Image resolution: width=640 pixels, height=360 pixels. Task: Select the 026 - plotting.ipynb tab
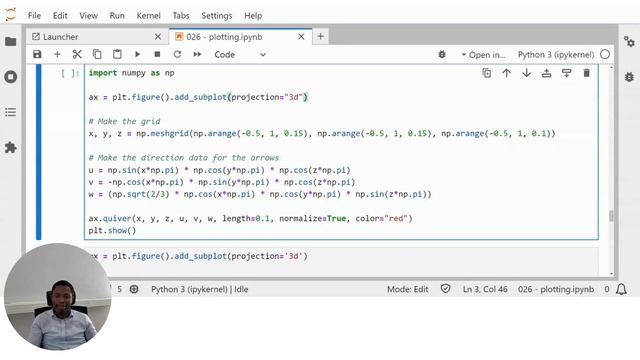pyautogui.click(x=241, y=37)
